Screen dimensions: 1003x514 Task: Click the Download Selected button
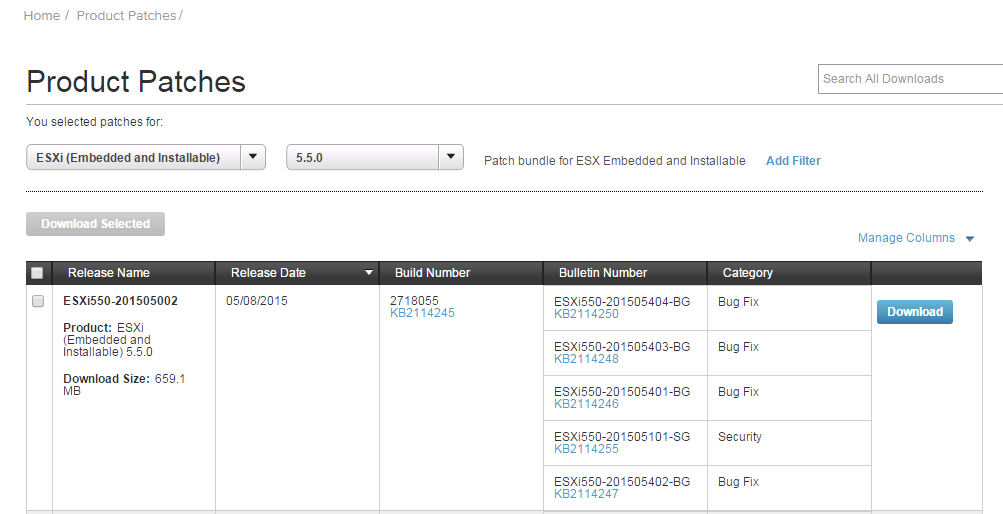click(95, 224)
